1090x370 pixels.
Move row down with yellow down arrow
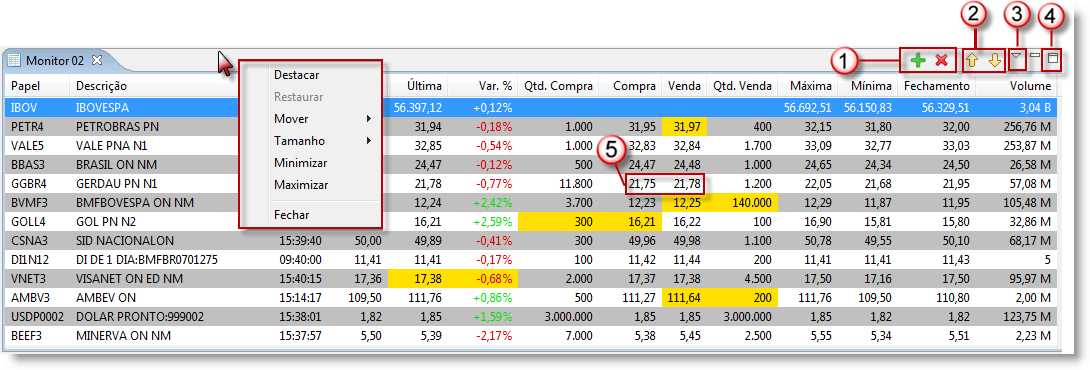[x=995, y=61]
